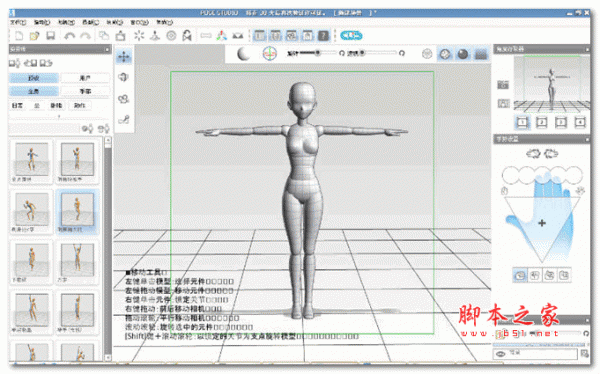
Task: Toggle the fourth layout panel button in the toolbar
Action: (x=307, y=36)
